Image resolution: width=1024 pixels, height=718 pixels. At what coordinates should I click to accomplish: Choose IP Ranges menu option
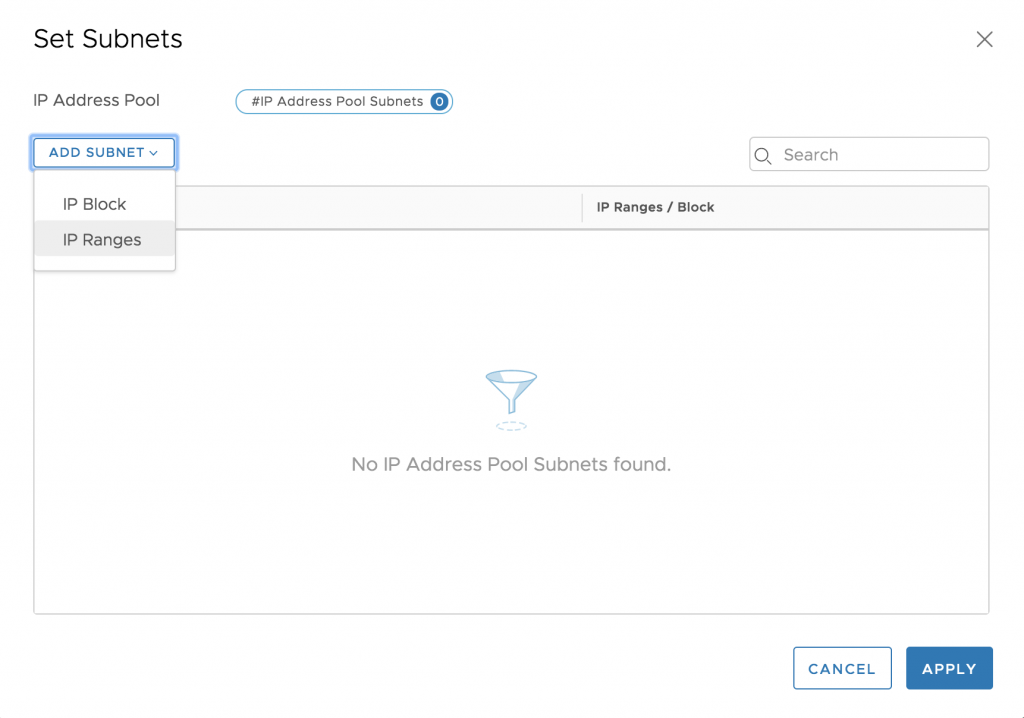(104, 240)
